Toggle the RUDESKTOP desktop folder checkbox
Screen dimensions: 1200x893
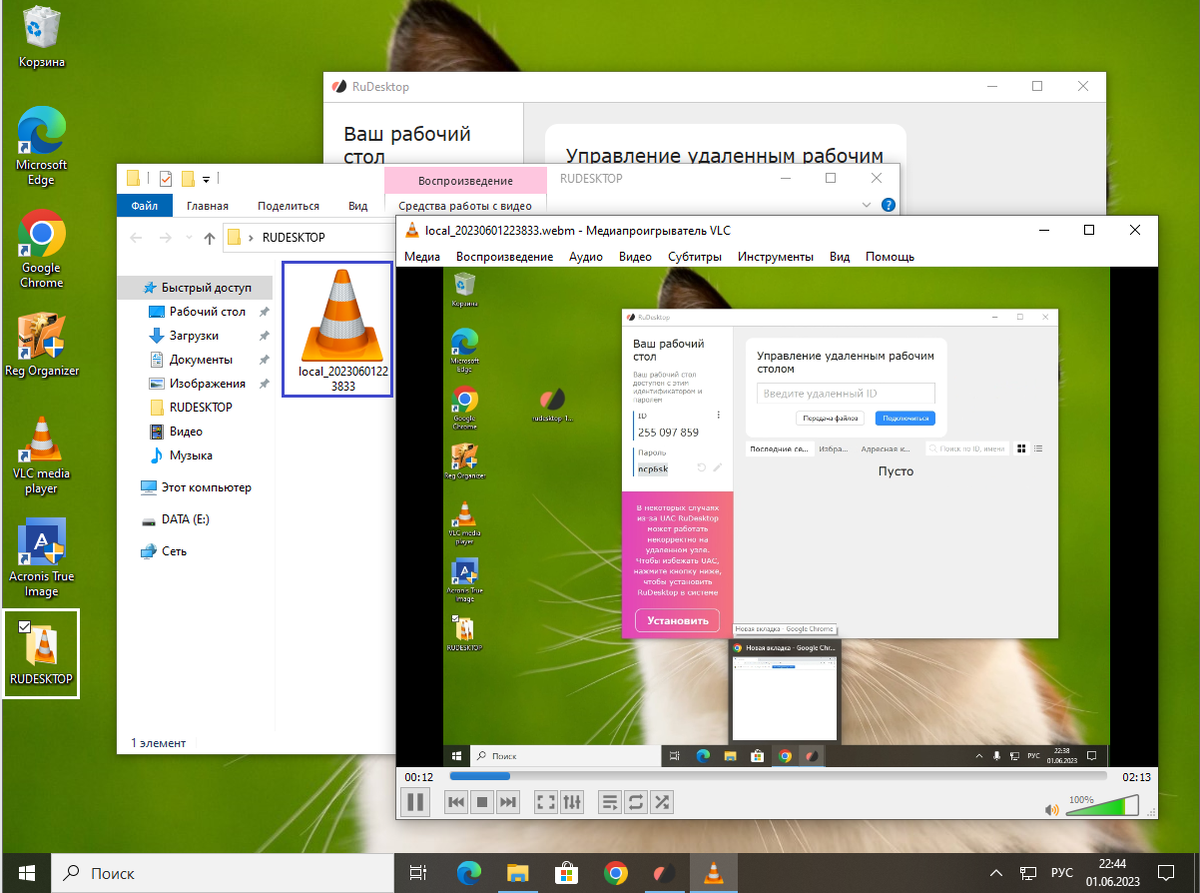25,626
